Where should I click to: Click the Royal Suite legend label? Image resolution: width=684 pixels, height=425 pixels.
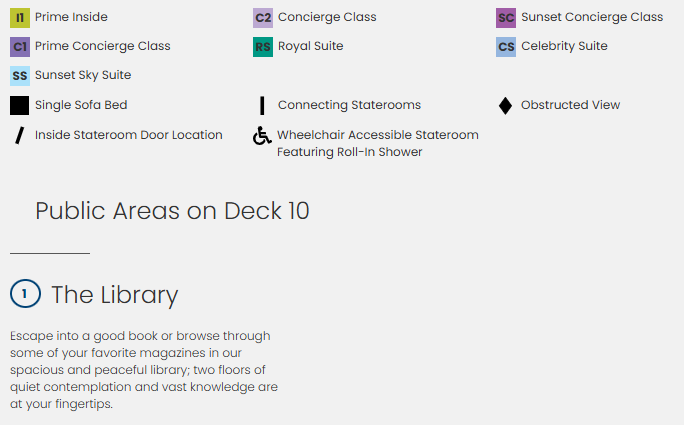(310, 46)
